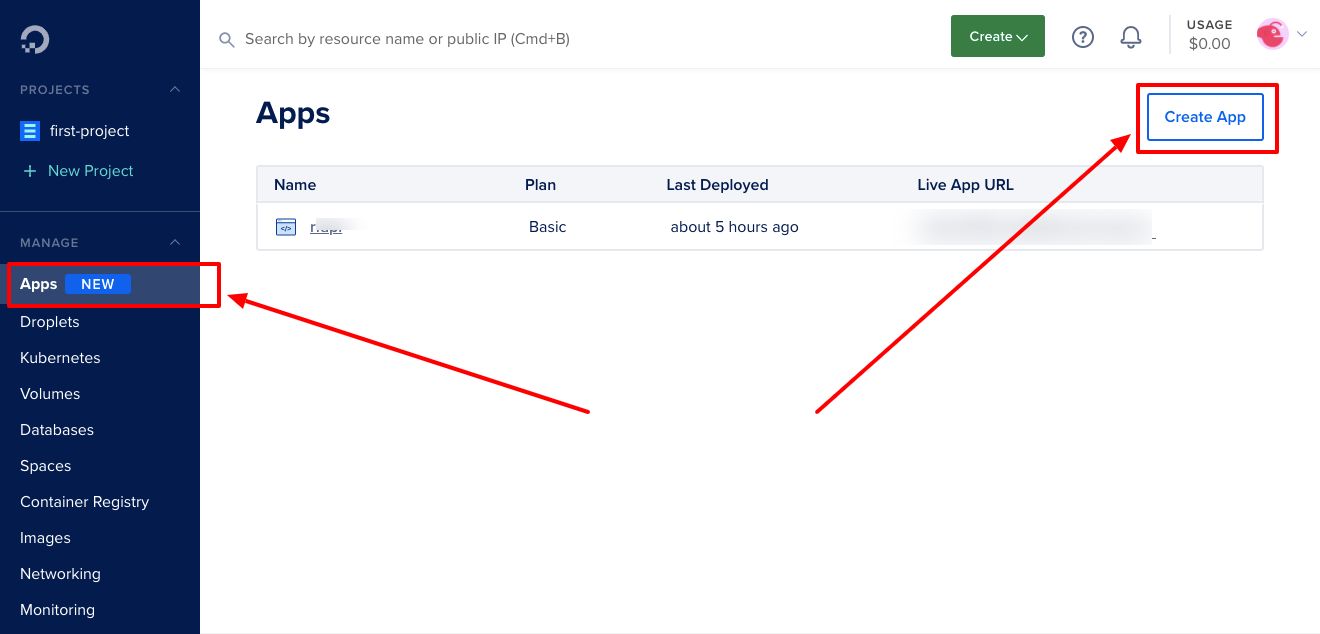1320x634 pixels.
Task: Open Container Registry in the sidebar
Action: click(x=84, y=502)
